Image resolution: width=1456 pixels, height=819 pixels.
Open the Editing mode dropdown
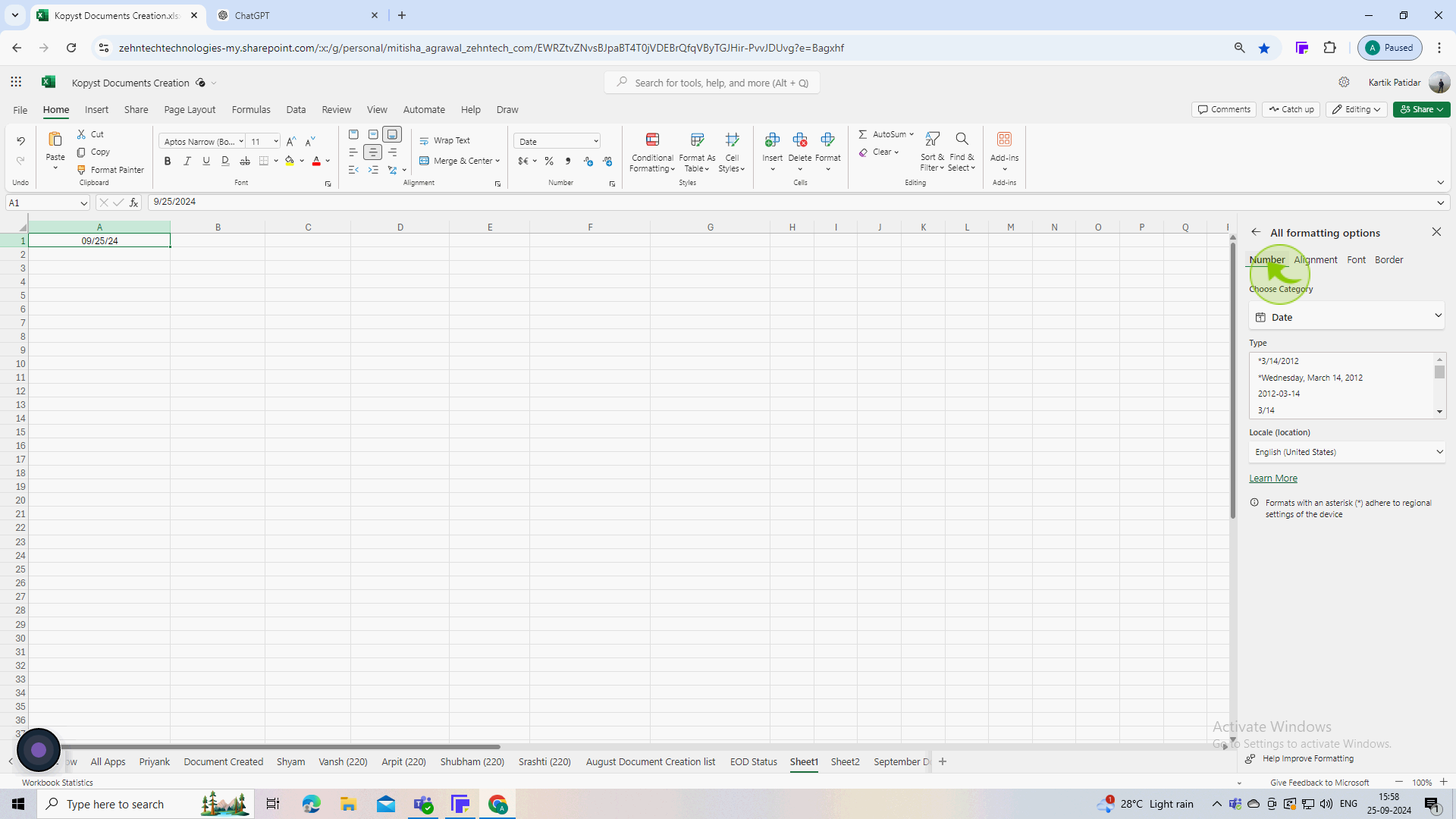click(1357, 109)
